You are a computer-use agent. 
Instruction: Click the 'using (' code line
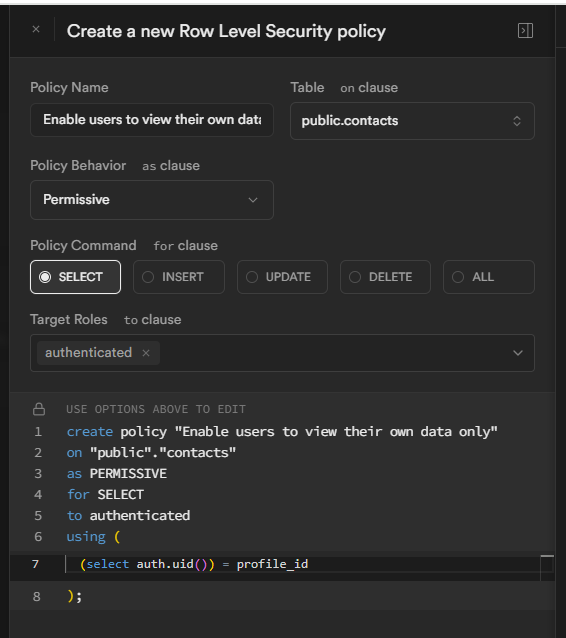tap(94, 537)
